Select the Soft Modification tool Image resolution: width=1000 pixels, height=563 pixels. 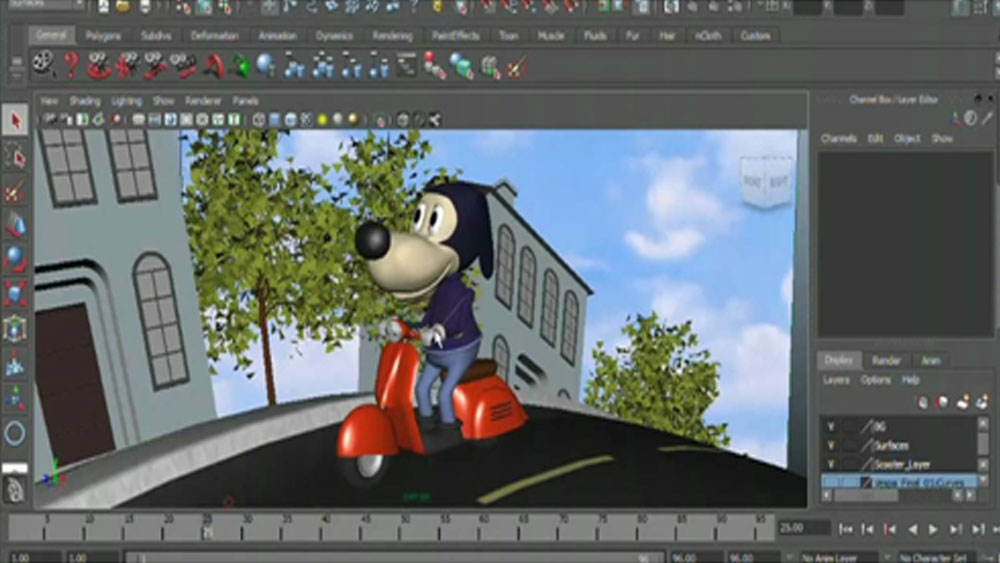15,363
